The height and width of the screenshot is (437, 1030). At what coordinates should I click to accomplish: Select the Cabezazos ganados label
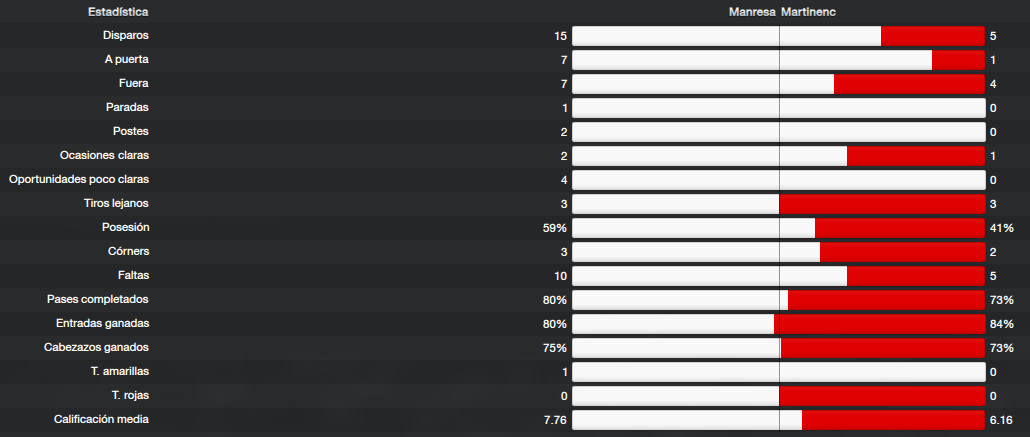[x=97, y=347]
